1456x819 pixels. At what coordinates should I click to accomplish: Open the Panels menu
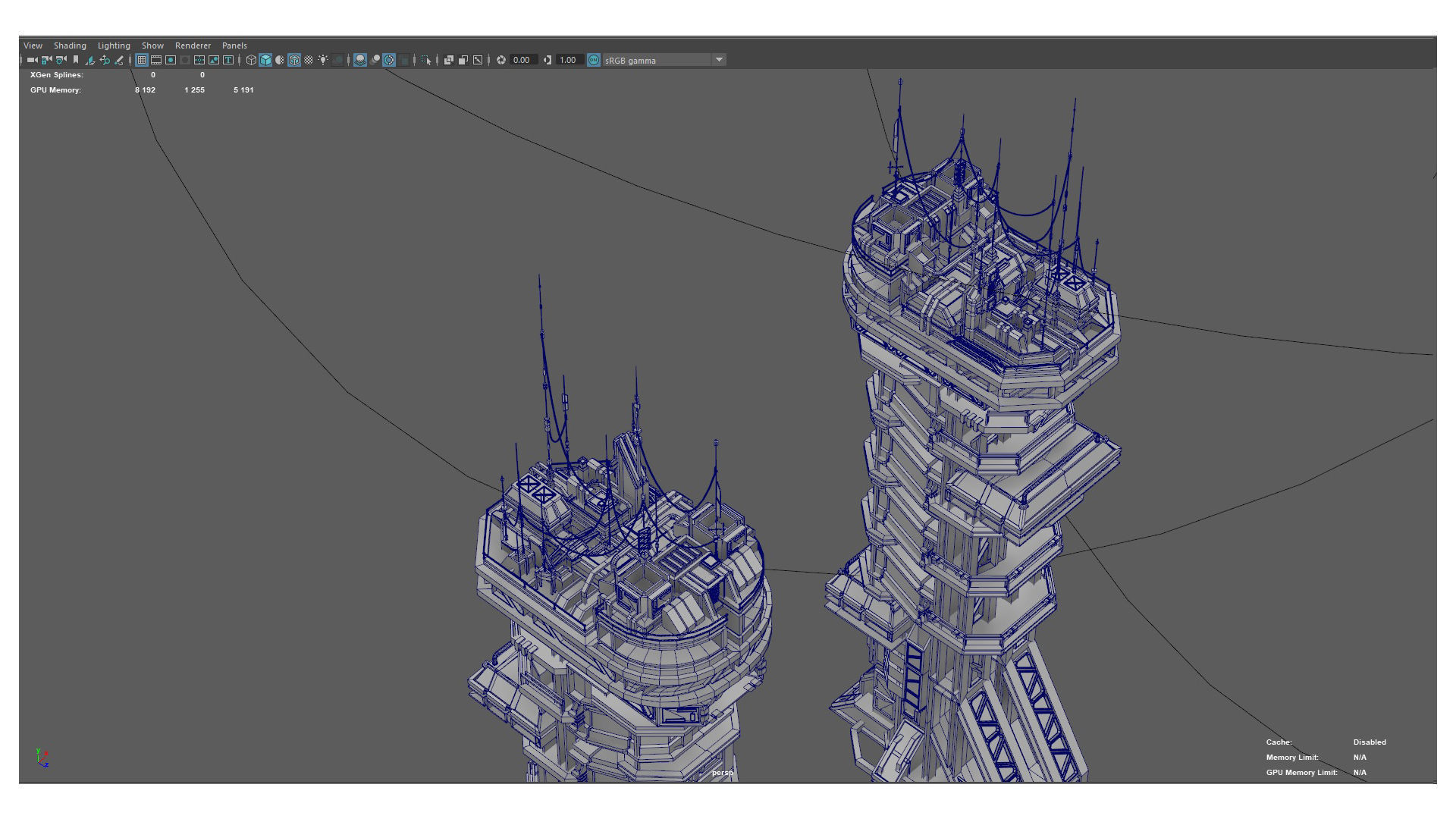coord(234,45)
